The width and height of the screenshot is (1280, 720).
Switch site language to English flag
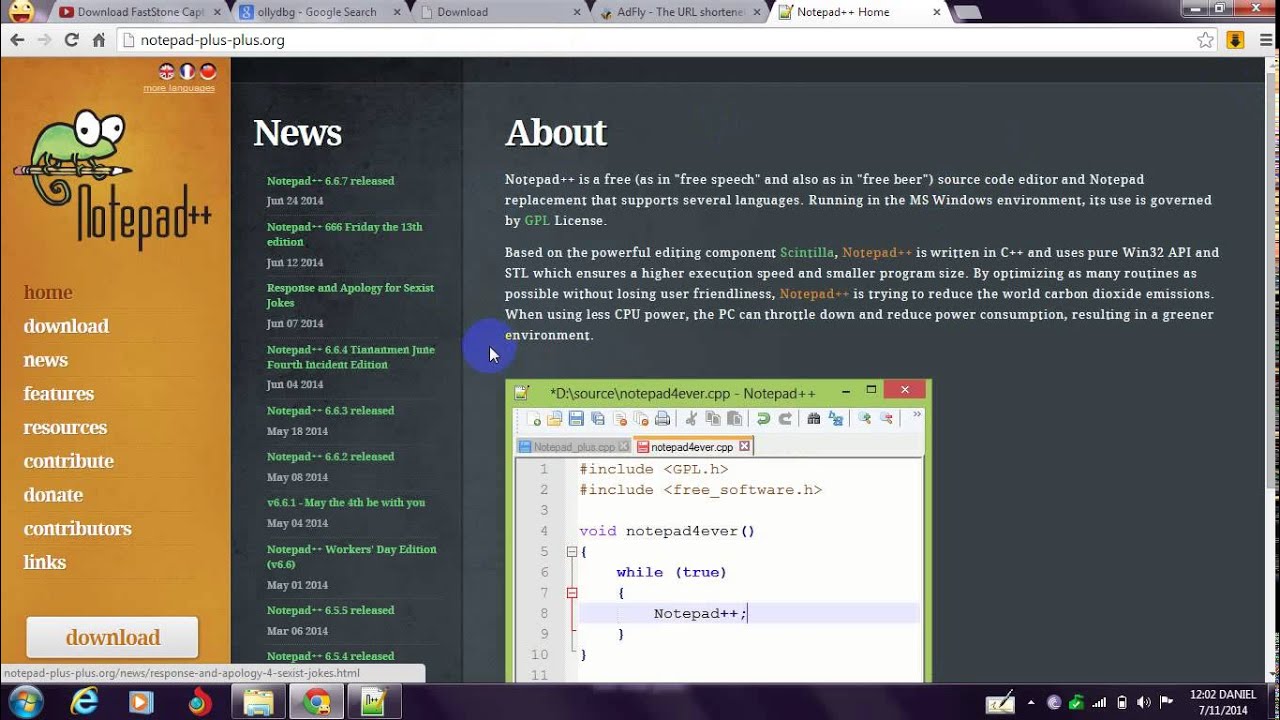coord(167,71)
